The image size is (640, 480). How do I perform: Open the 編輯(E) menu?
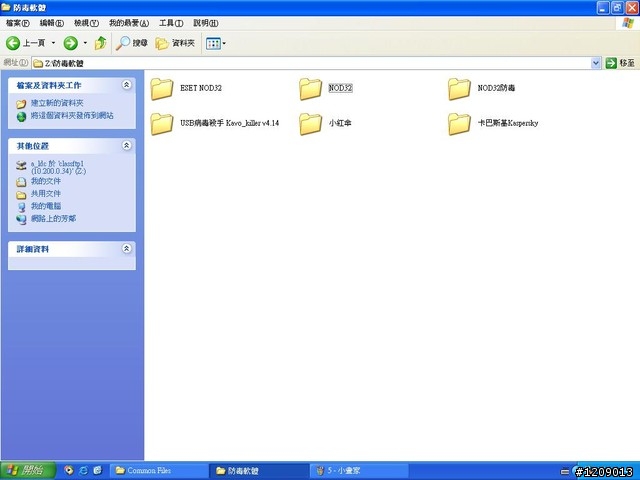(x=51, y=23)
